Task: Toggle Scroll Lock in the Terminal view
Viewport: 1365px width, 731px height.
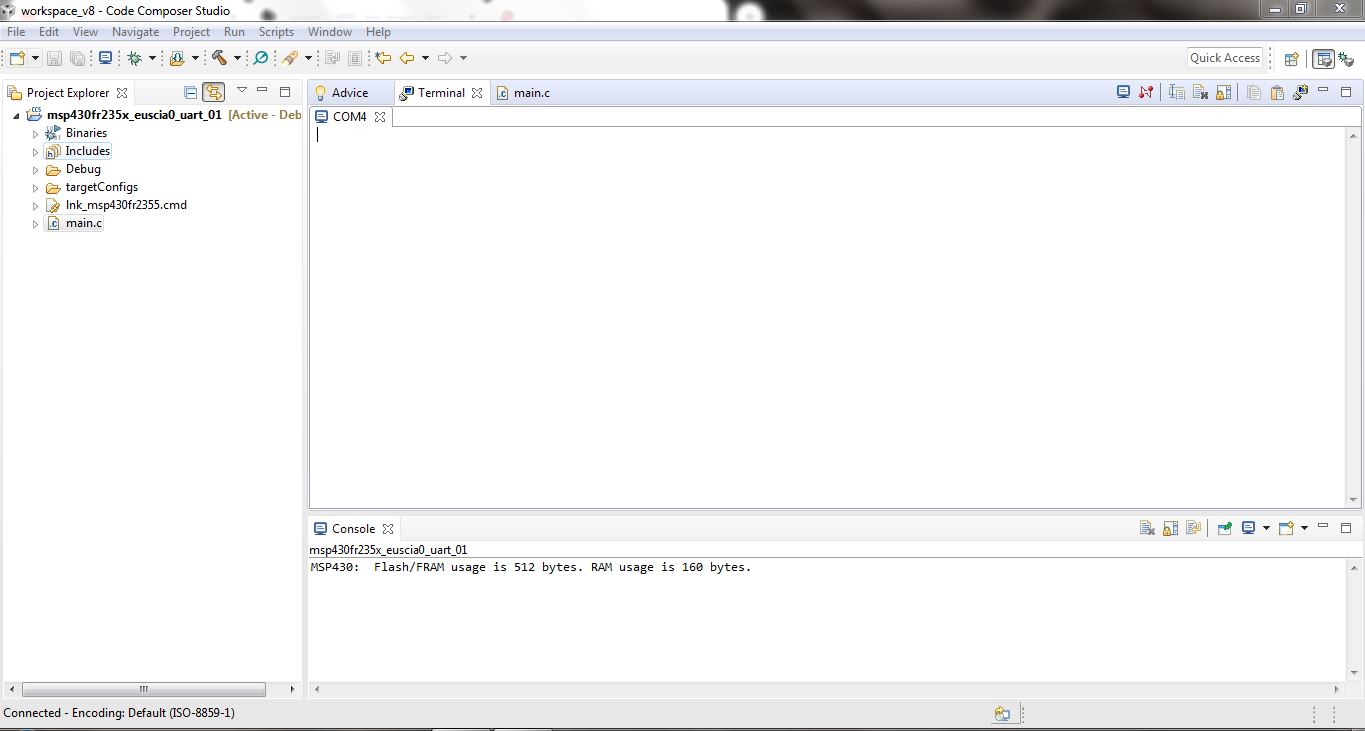Action: pos(1222,92)
